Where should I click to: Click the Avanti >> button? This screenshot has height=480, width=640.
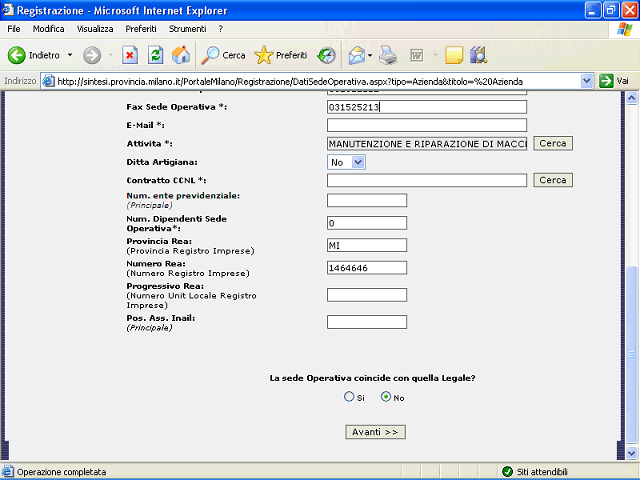point(376,432)
